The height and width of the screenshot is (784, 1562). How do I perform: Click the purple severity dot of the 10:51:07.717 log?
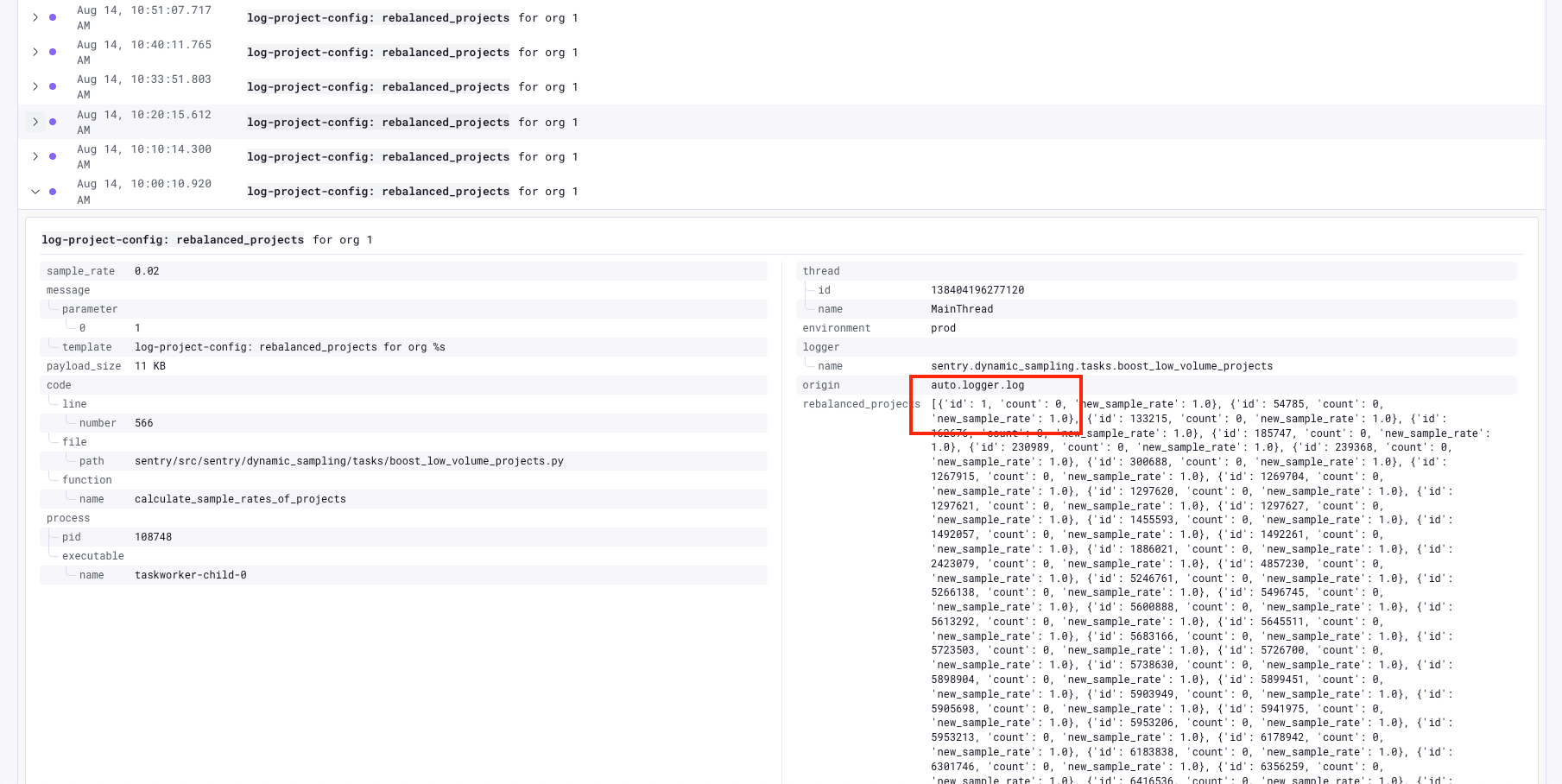click(53, 17)
